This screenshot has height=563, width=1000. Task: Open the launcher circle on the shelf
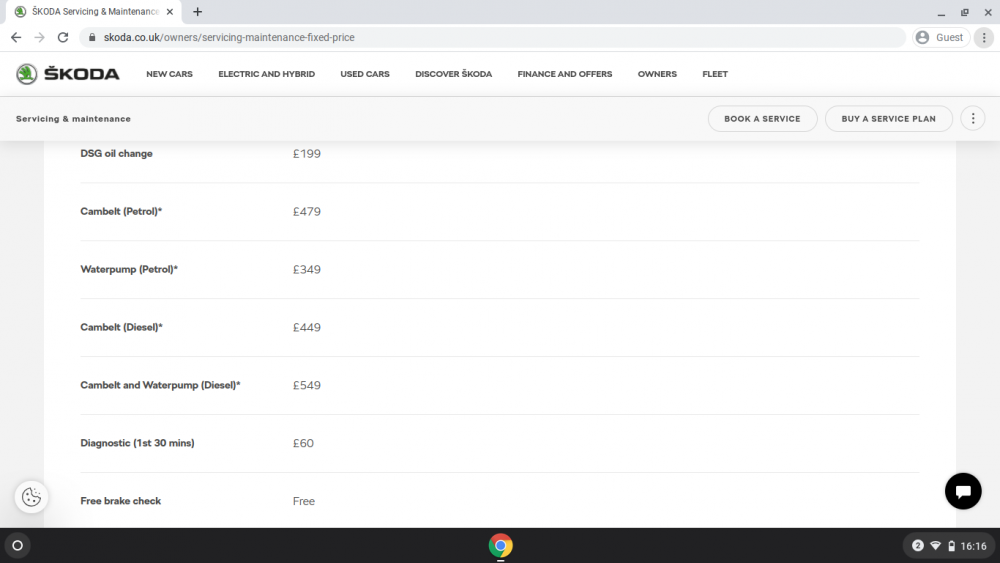18,546
